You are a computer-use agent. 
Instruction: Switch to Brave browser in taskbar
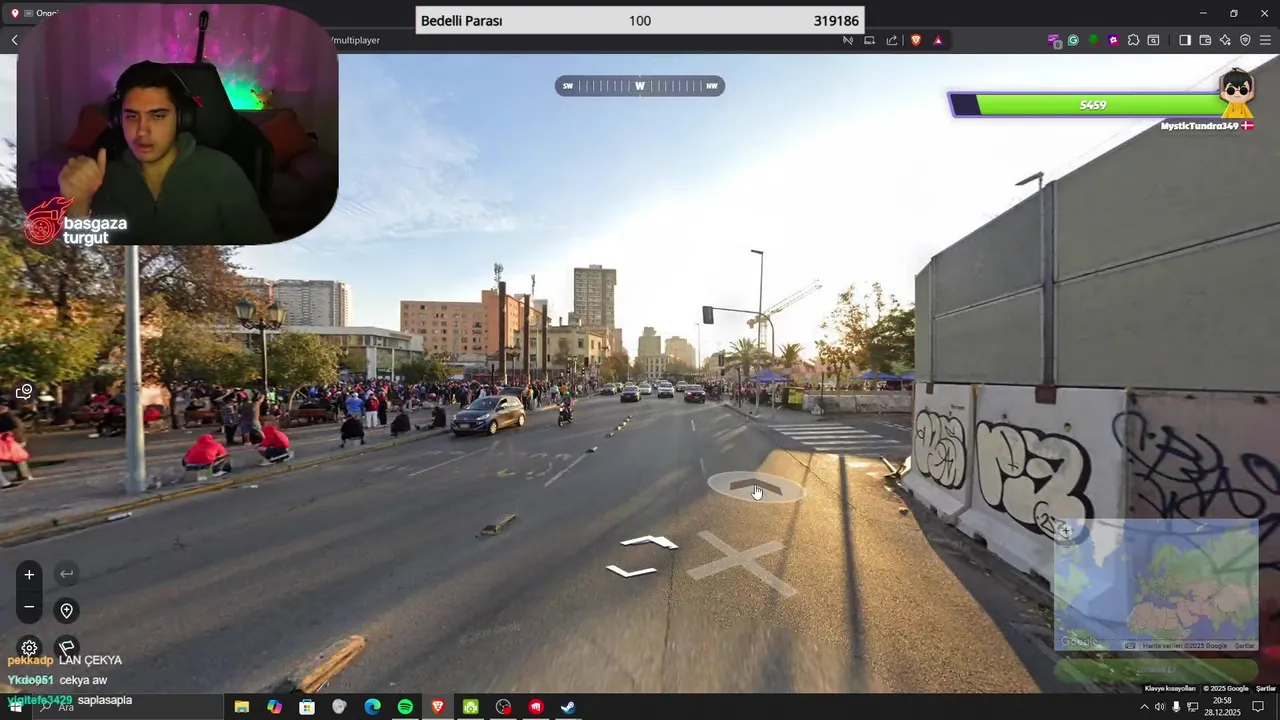(x=438, y=707)
